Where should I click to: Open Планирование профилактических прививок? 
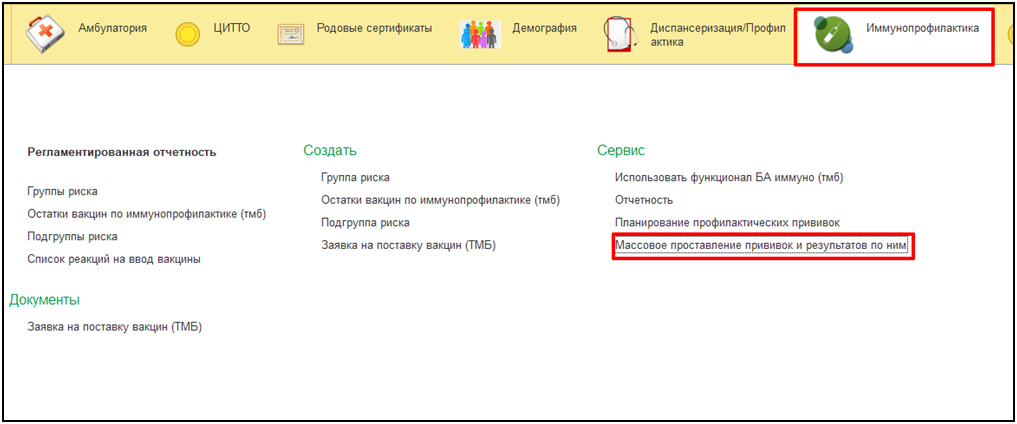coord(727,222)
